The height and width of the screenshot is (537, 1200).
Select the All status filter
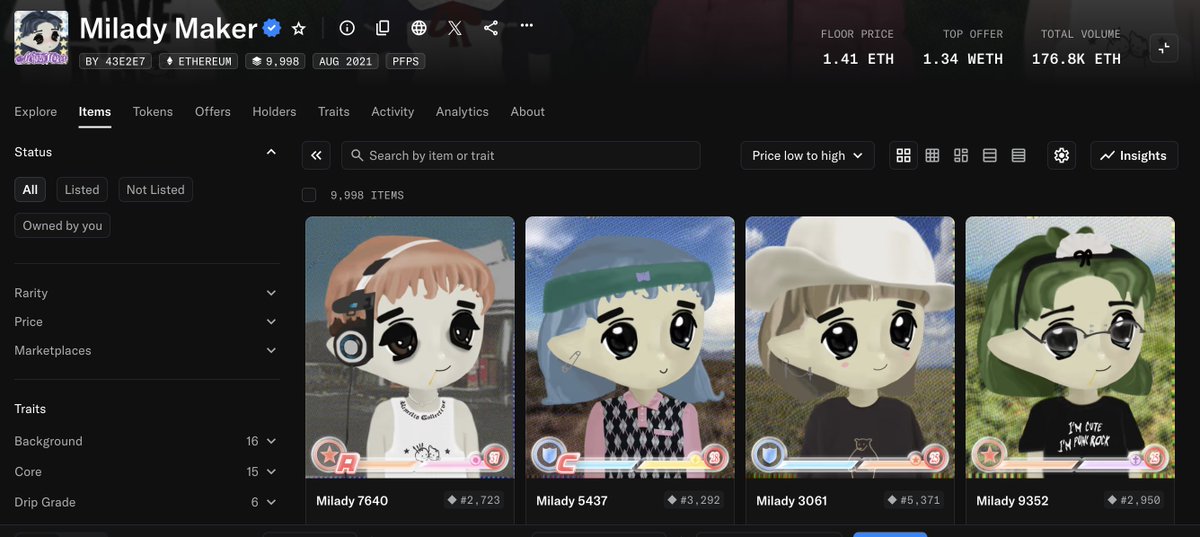tap(30, 189)
